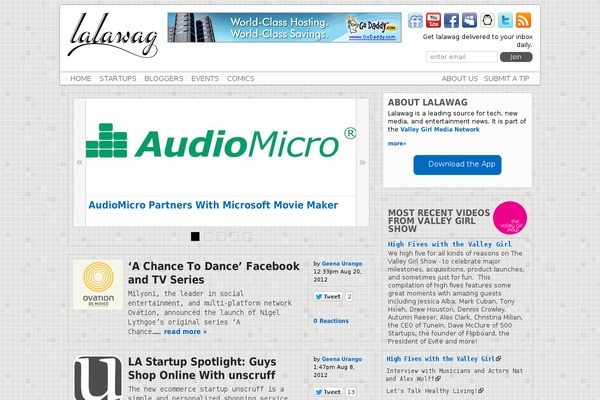
Task: Click the pink Valley Girl Show logo
Action: (x=510, y=218)
